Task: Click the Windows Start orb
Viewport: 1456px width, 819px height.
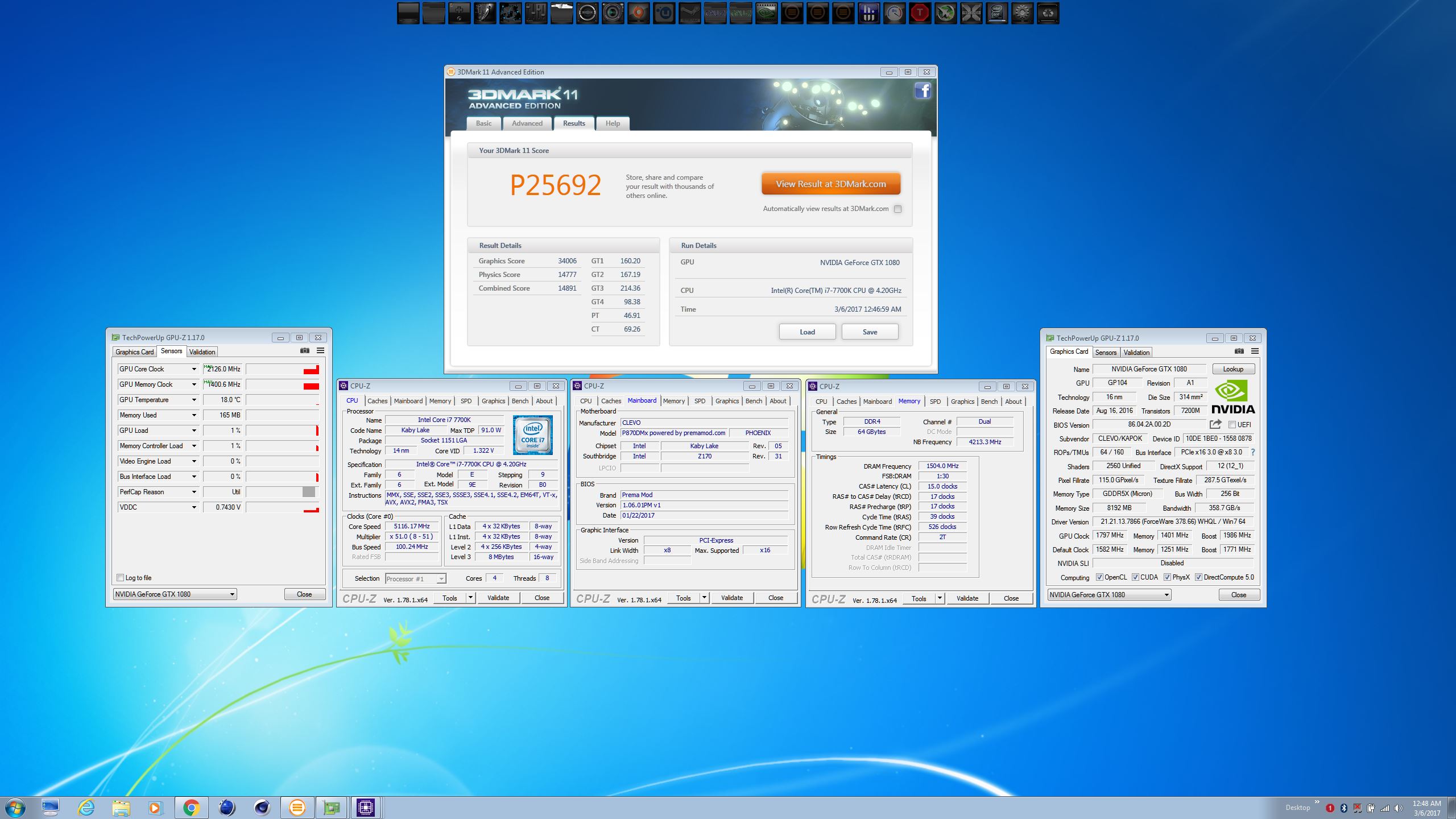Action: click(15, 807)
